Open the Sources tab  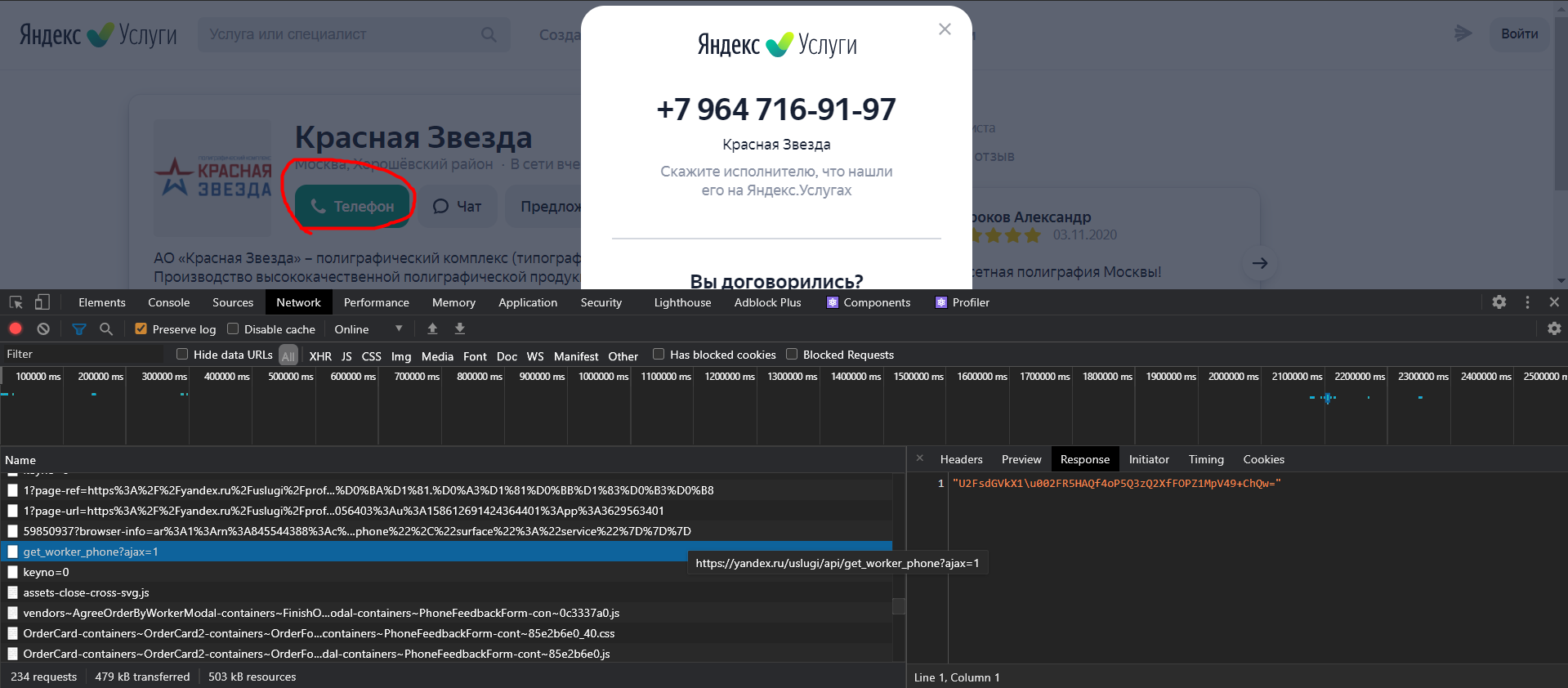(233, 302)
